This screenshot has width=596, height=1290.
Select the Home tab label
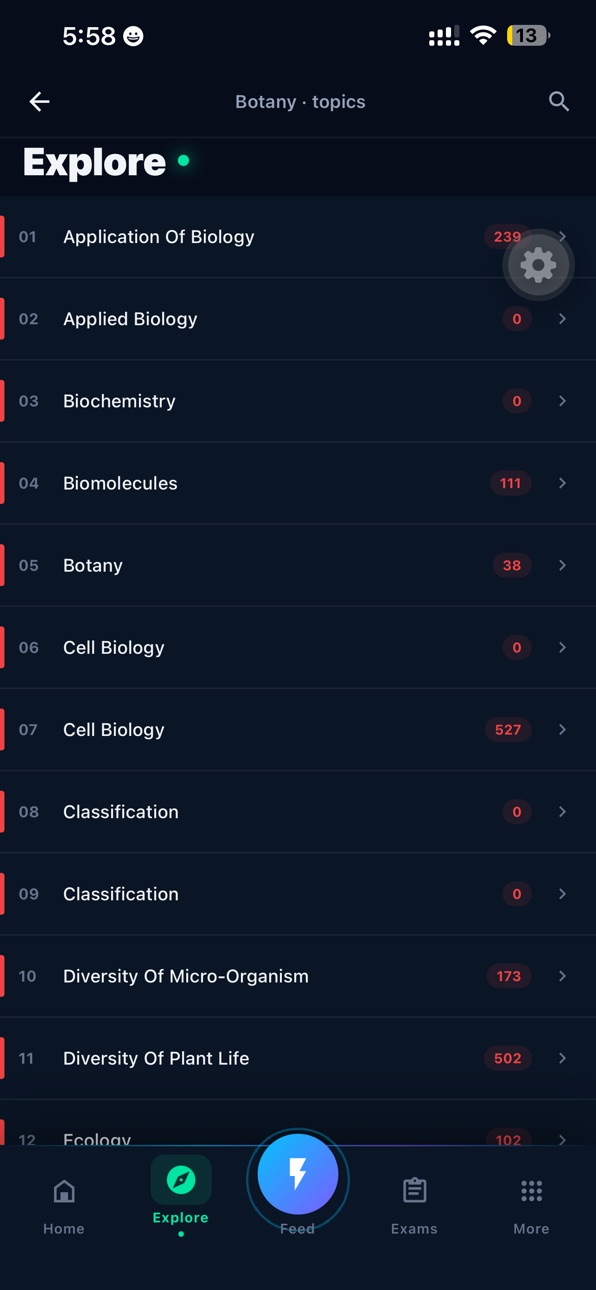pyautogui.click(x=64, y=1229)
